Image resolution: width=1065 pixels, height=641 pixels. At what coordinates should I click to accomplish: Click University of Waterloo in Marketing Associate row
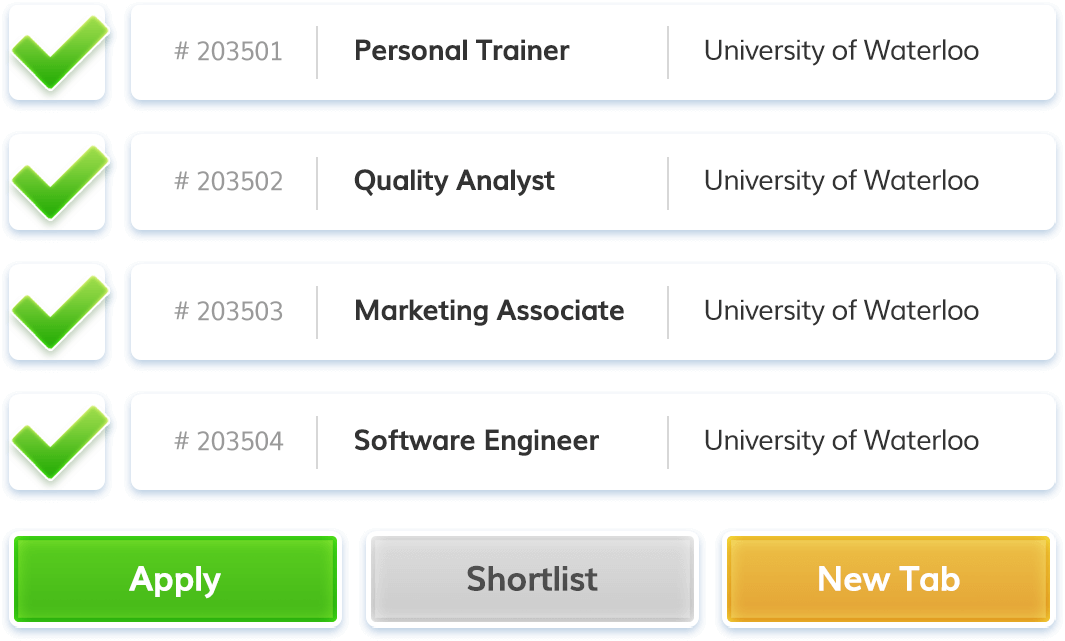[842, 311]
